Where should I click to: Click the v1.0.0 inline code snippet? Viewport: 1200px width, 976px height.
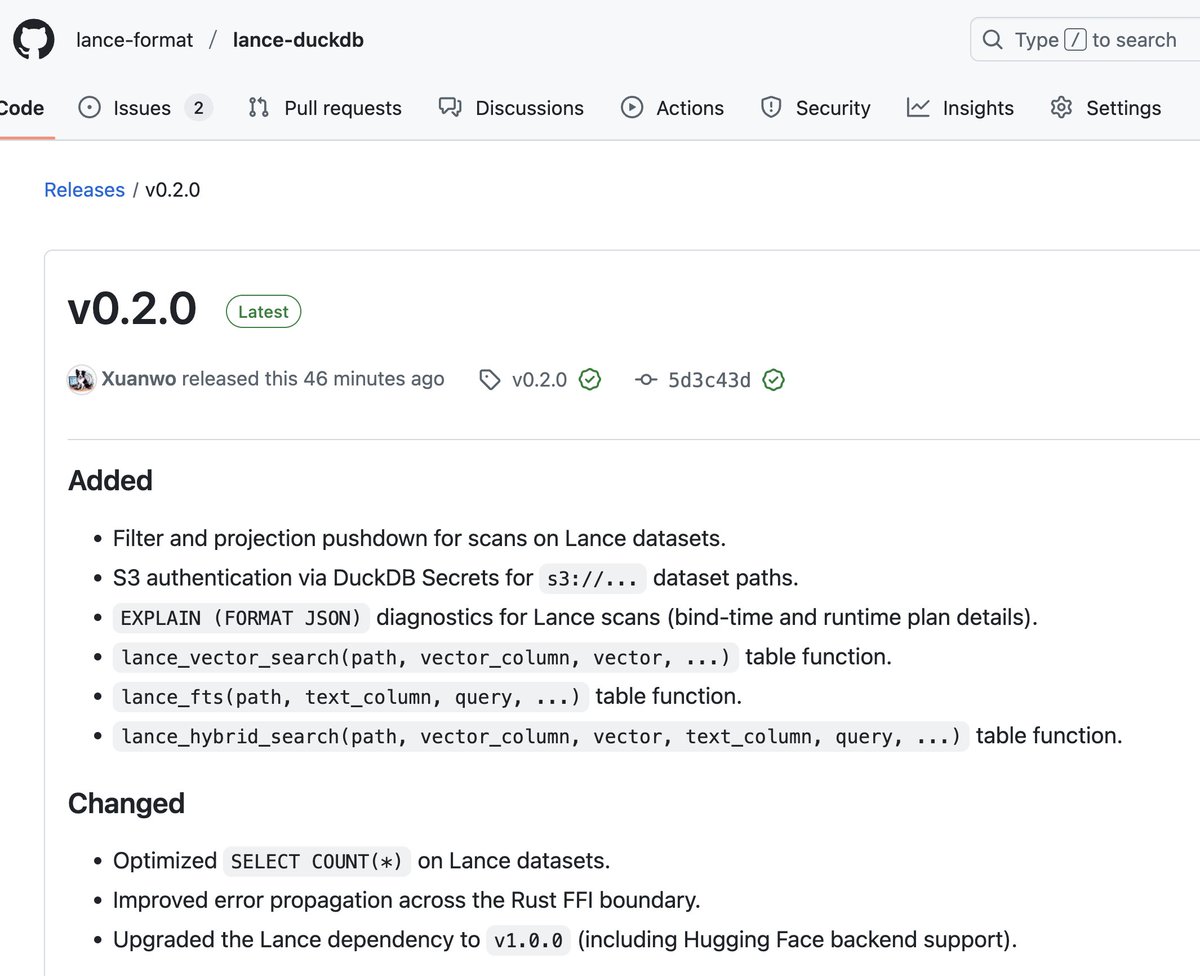coord(530,940)
